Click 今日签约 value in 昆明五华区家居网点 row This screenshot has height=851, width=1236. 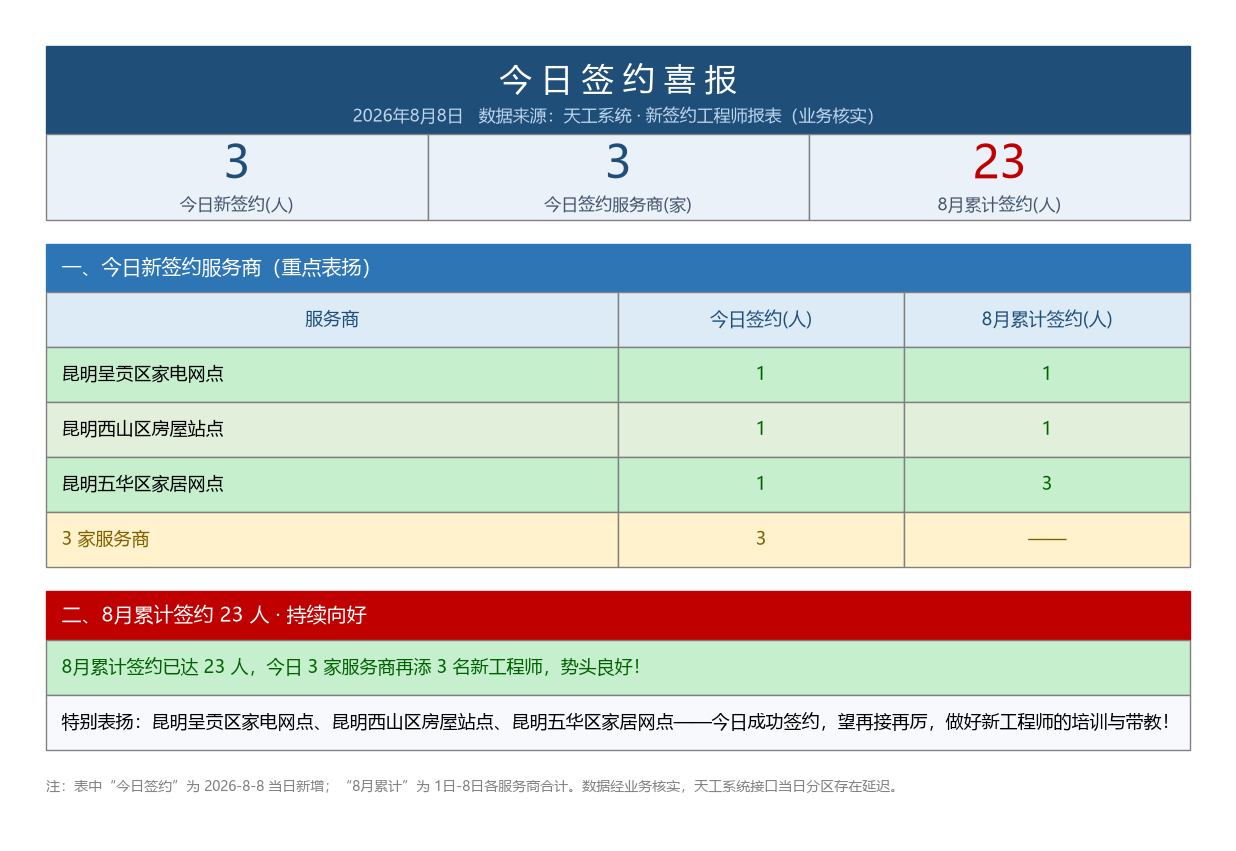pos(761,485)
